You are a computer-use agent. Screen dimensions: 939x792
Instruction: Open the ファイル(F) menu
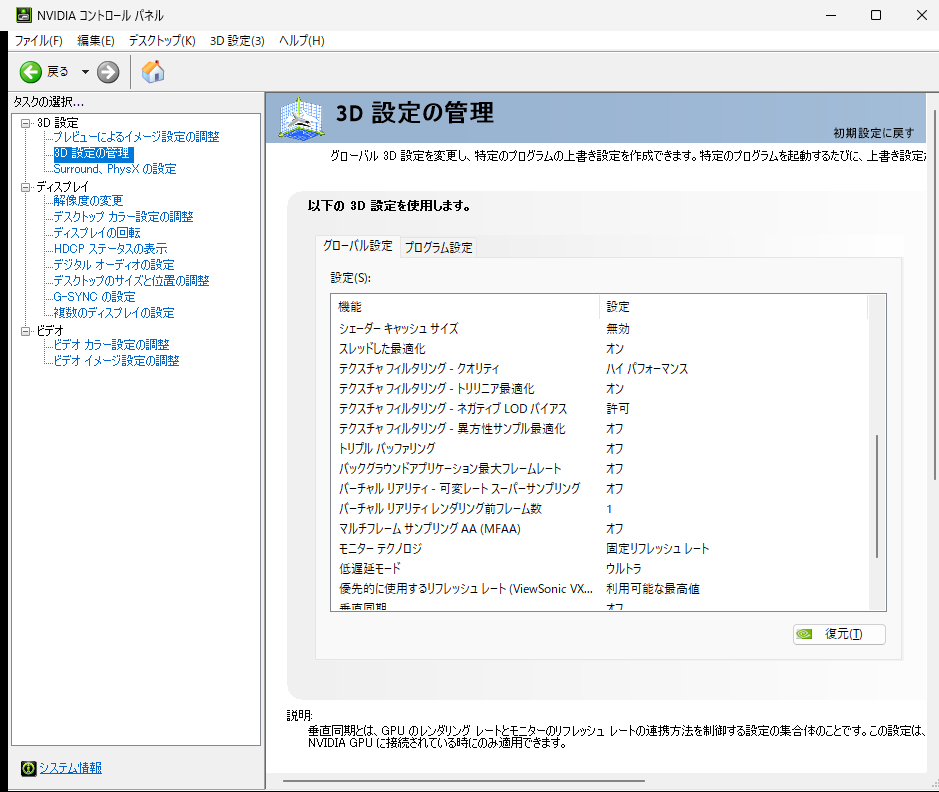point(38,41)
